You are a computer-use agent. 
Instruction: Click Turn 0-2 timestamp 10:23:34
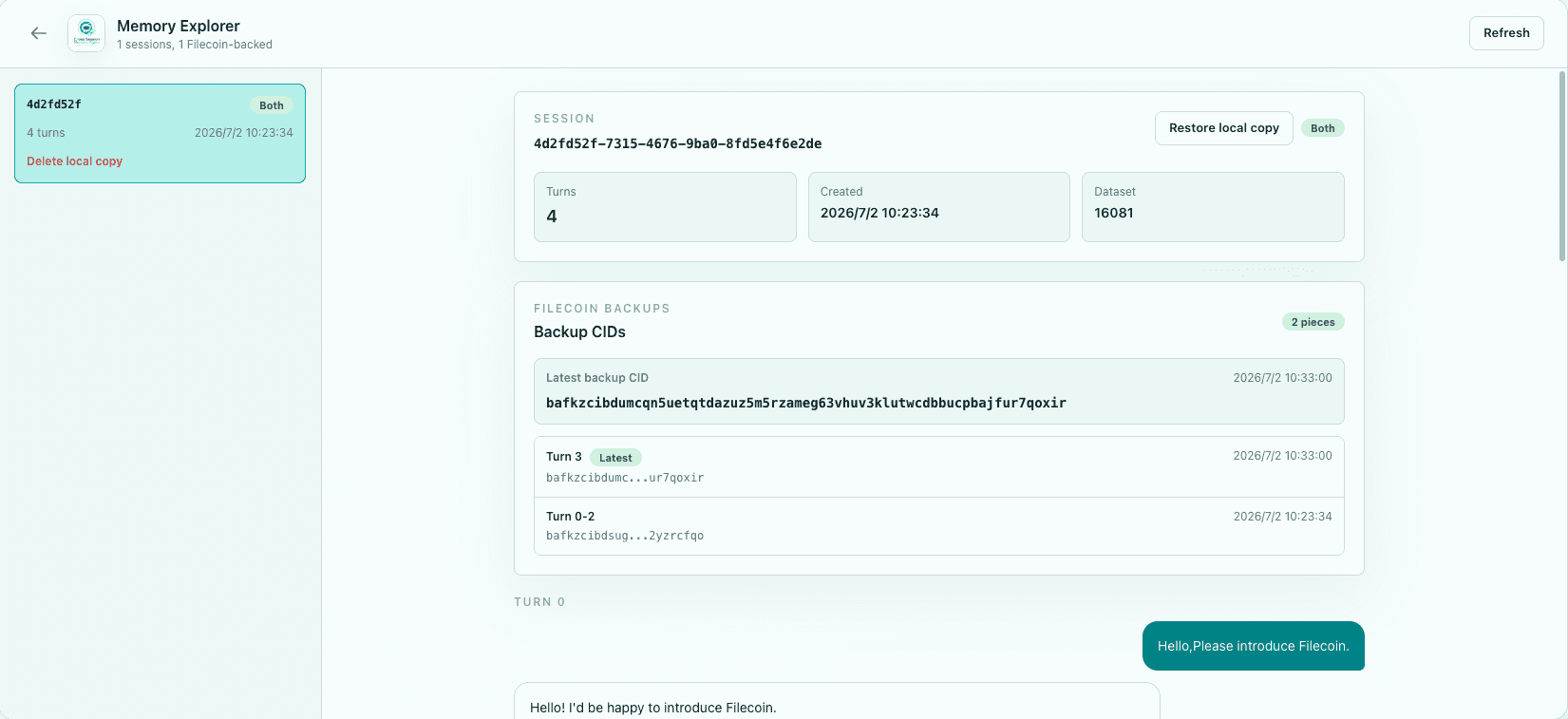pos(1283,517)
